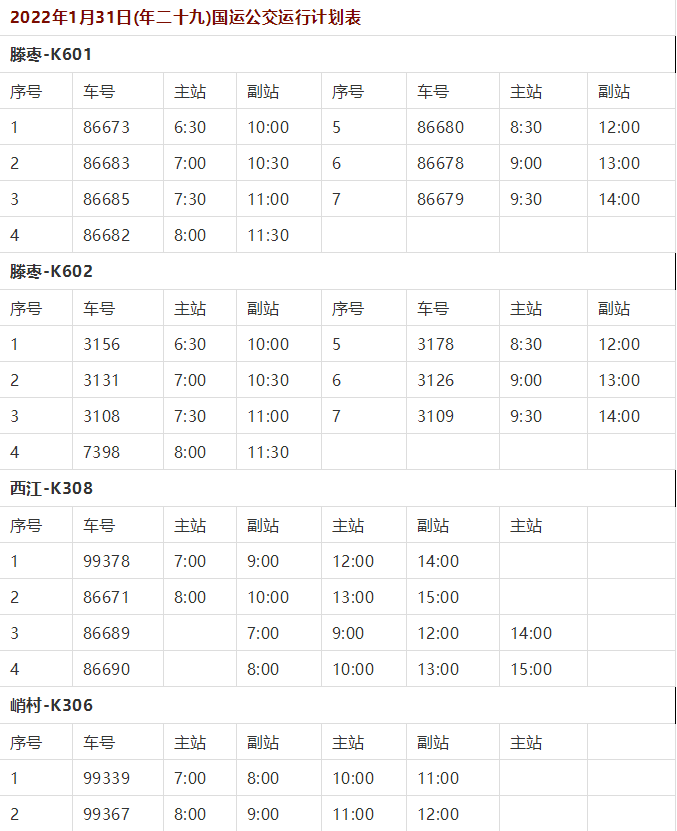Click bus number 86689 cell
Viewport: 677px width, 831px height.
[106, 633]
